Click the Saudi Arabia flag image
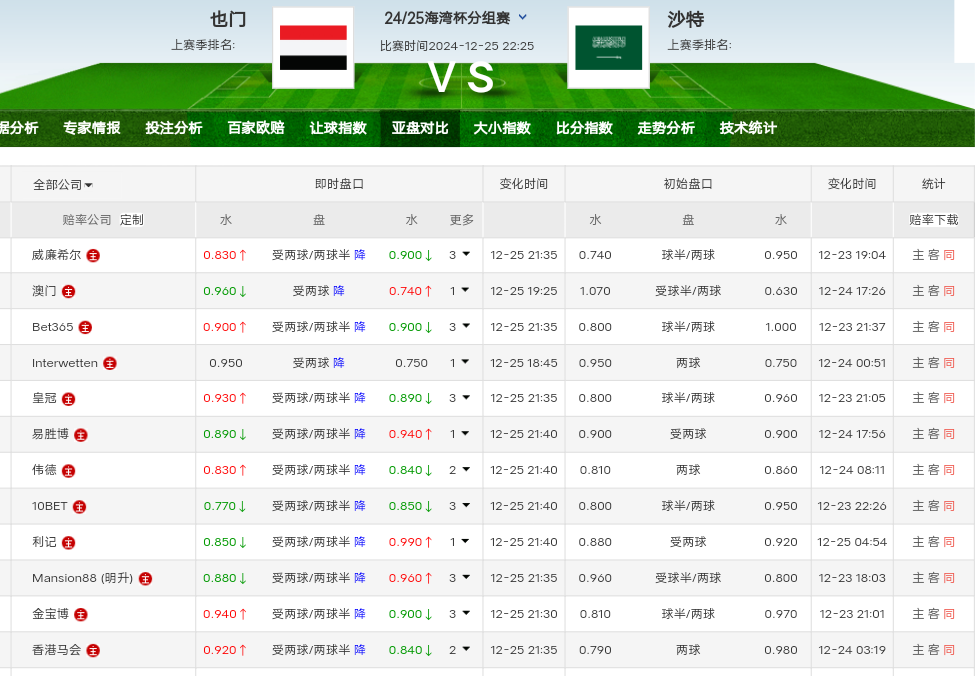Screen dimensions: 978x676 (x=608, y=47)
